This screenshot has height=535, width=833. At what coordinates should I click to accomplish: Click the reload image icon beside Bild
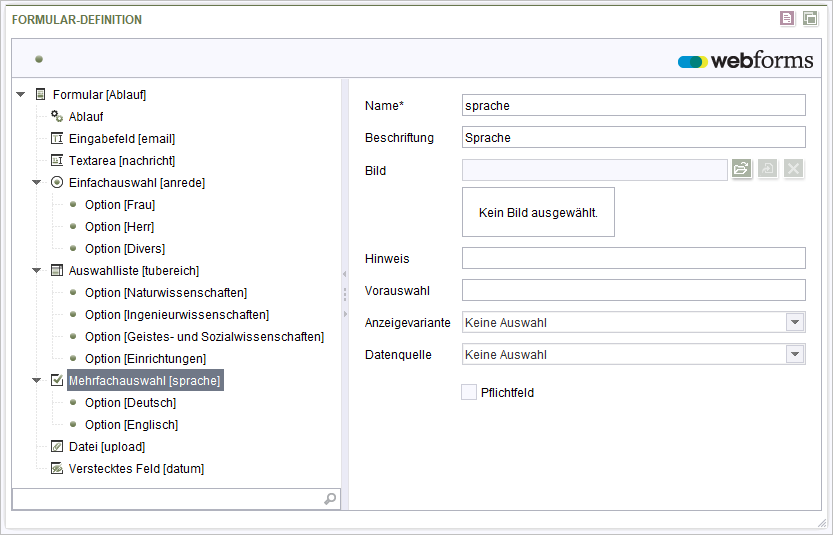tap(768, 169)
